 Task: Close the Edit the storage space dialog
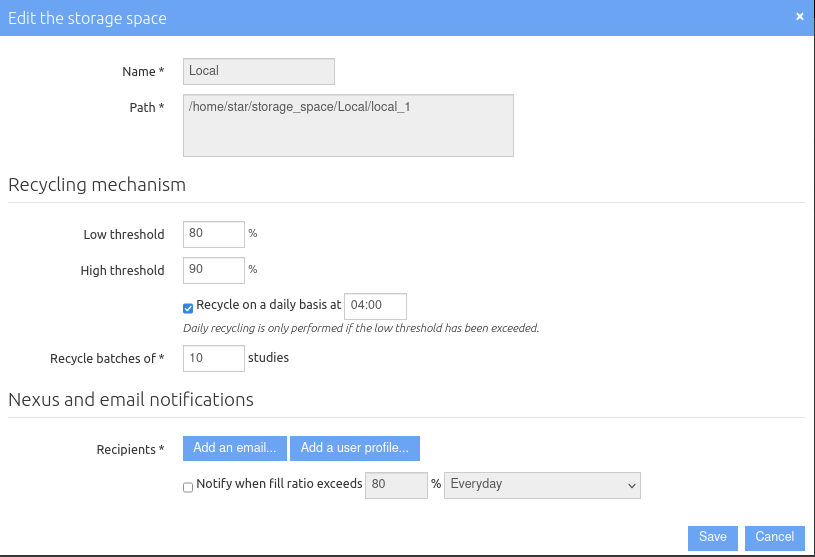coord(799,17)
